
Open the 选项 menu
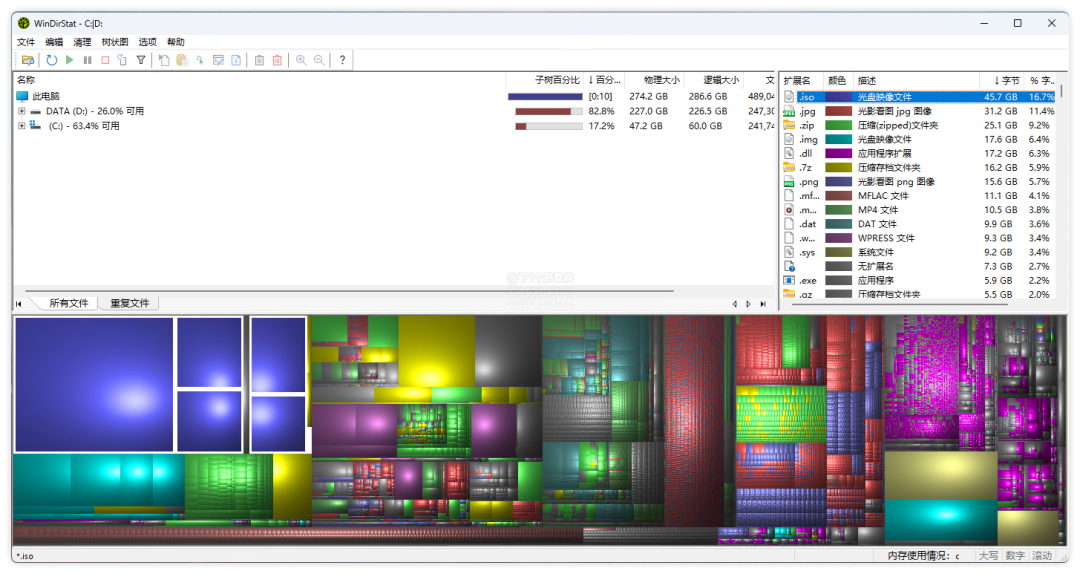(147, 42)
